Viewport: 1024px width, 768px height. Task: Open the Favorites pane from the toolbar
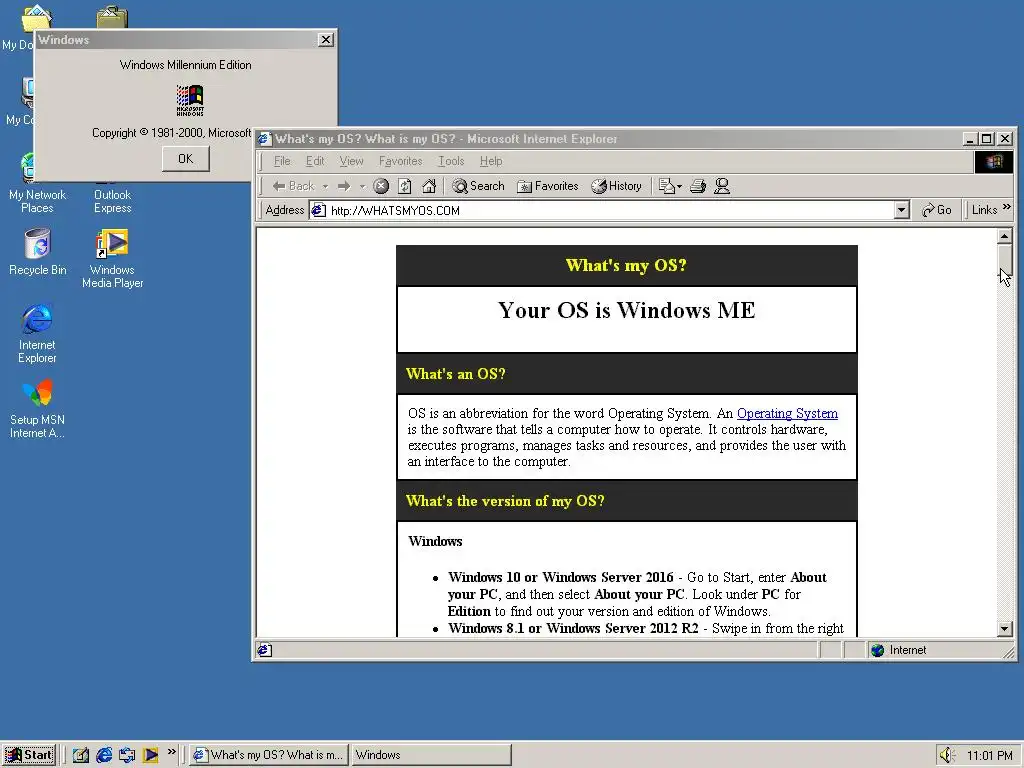(x=547, y=186)
